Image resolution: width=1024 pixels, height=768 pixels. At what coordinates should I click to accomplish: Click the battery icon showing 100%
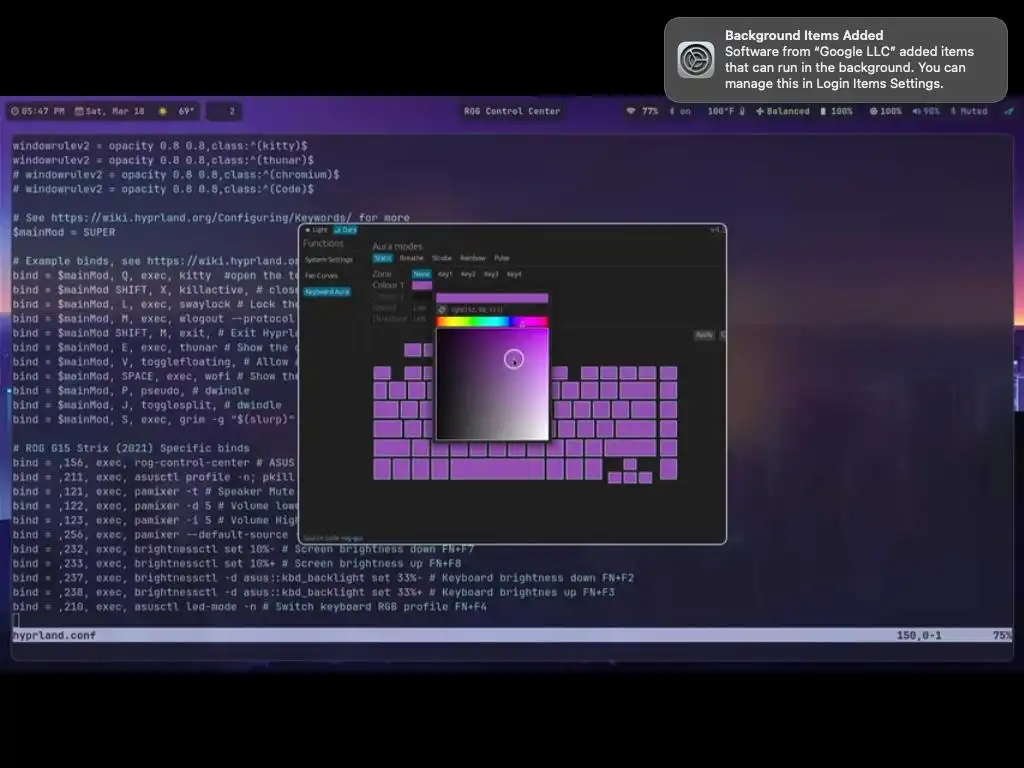tap(823, 111)
